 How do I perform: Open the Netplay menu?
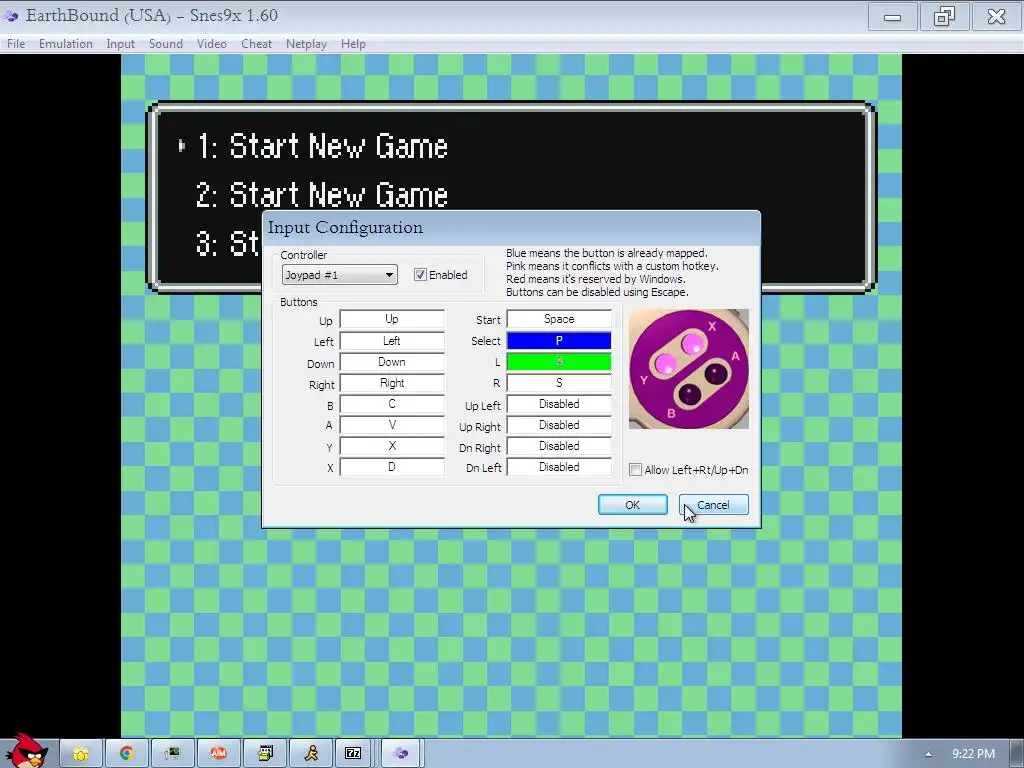pyautogui.click(x=306, y=44)
